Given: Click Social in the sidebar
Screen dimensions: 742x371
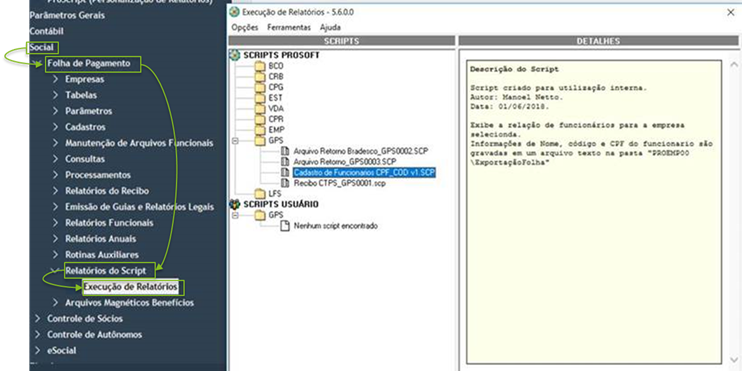Looking at the screenshot, I should [x=42, y=47].
